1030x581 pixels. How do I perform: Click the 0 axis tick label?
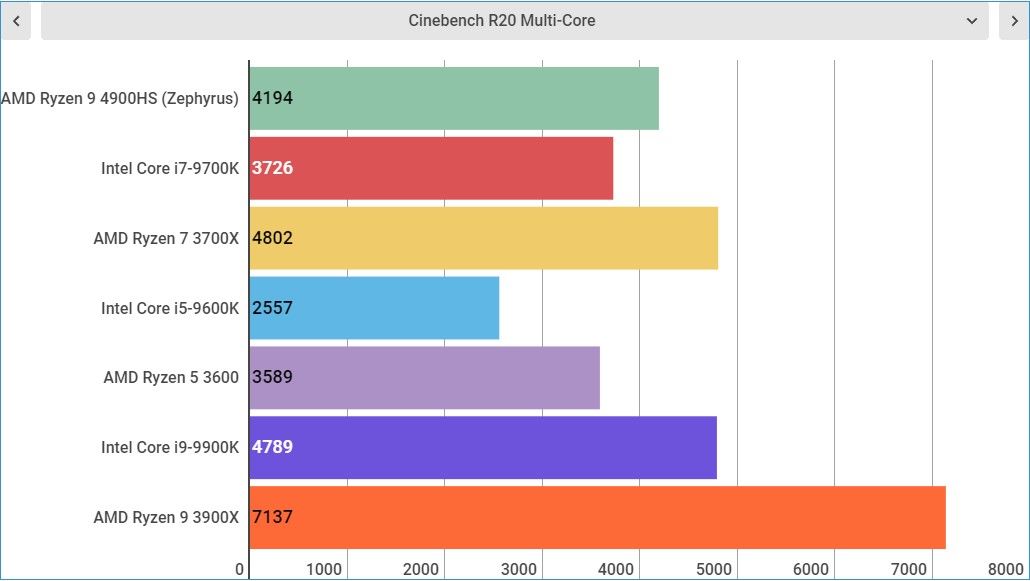(x=239, y=569)
